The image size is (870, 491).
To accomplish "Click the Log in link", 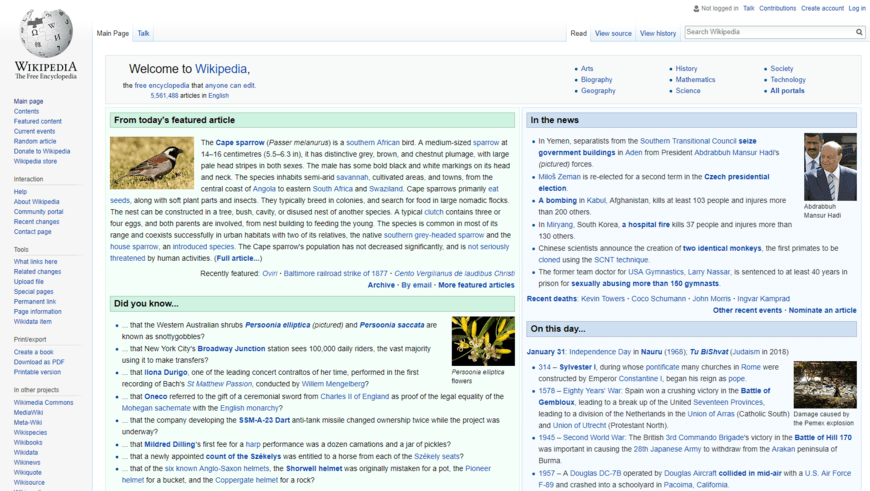I will coord(857,8).
